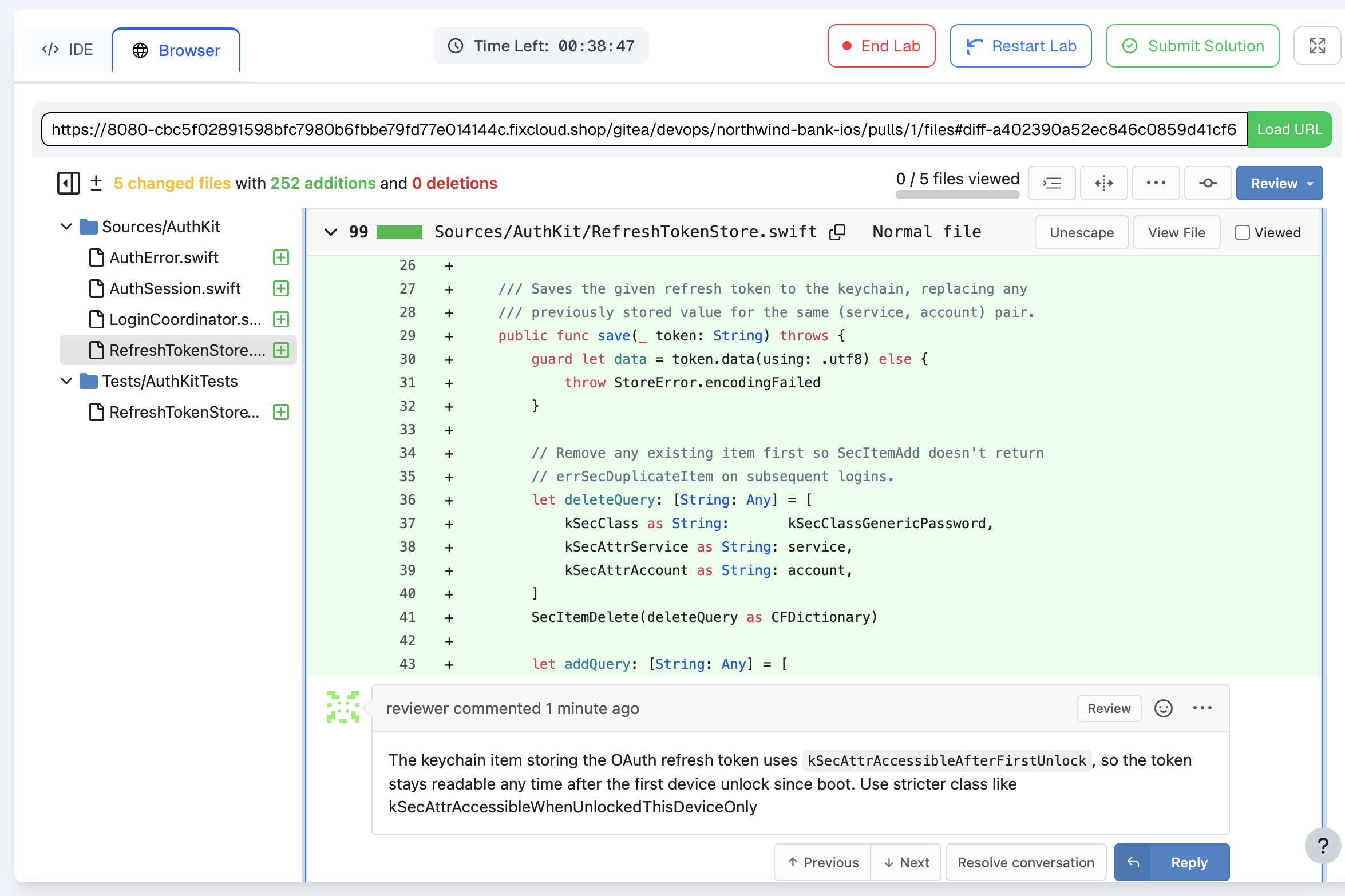Click line number 29 in the diff
The image size is (1345, 896).
[x=408, y=336]
